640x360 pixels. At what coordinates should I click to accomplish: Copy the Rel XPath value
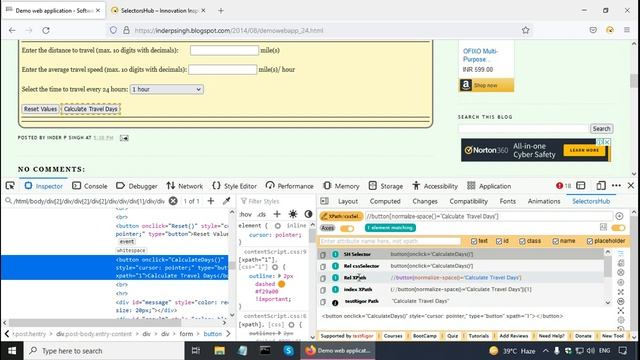[323, 278]
